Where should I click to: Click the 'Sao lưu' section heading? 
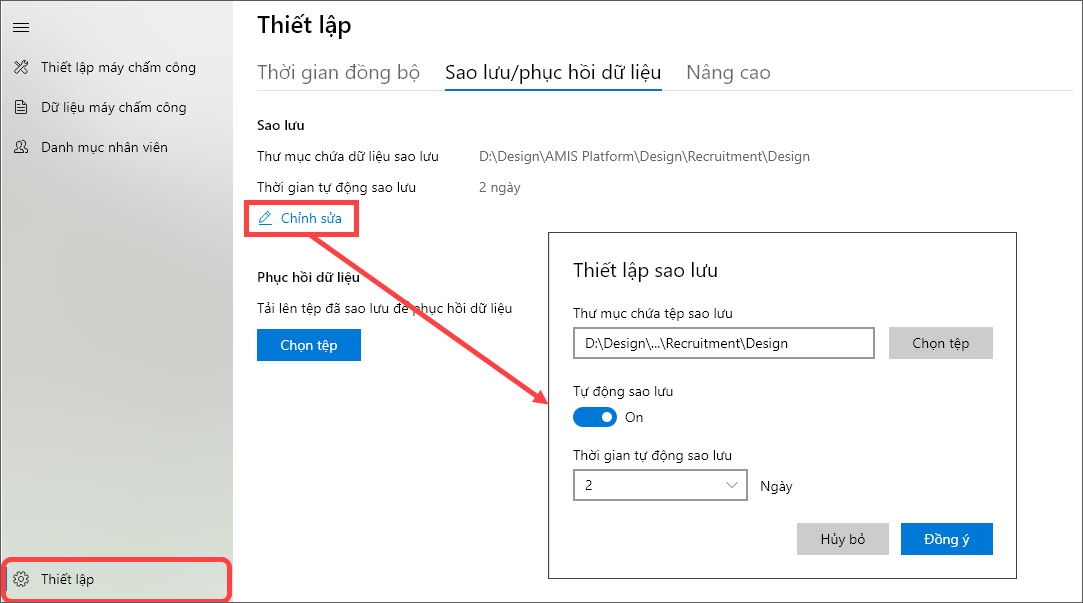[x=280, y=125]
